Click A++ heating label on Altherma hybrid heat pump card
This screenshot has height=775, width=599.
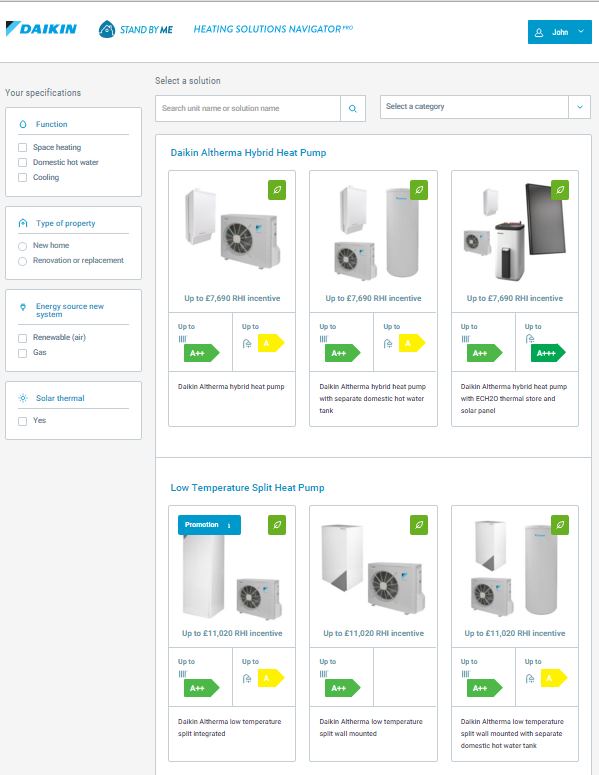pyautogui.click(x=201, y=353)
